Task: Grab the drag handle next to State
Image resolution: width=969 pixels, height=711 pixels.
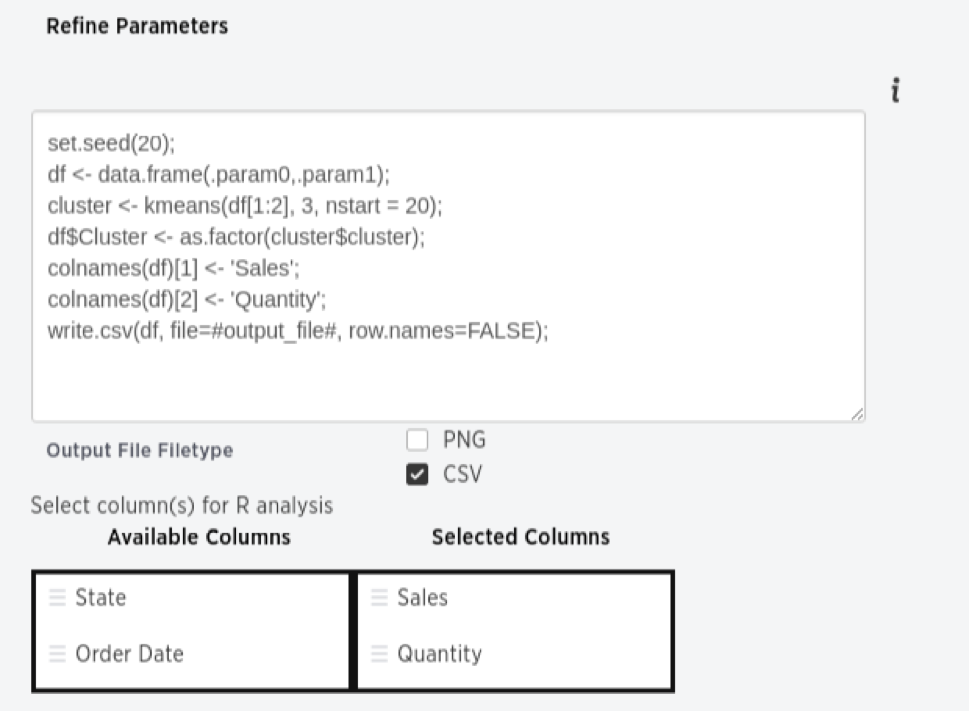Action: [x=57, y=597]
